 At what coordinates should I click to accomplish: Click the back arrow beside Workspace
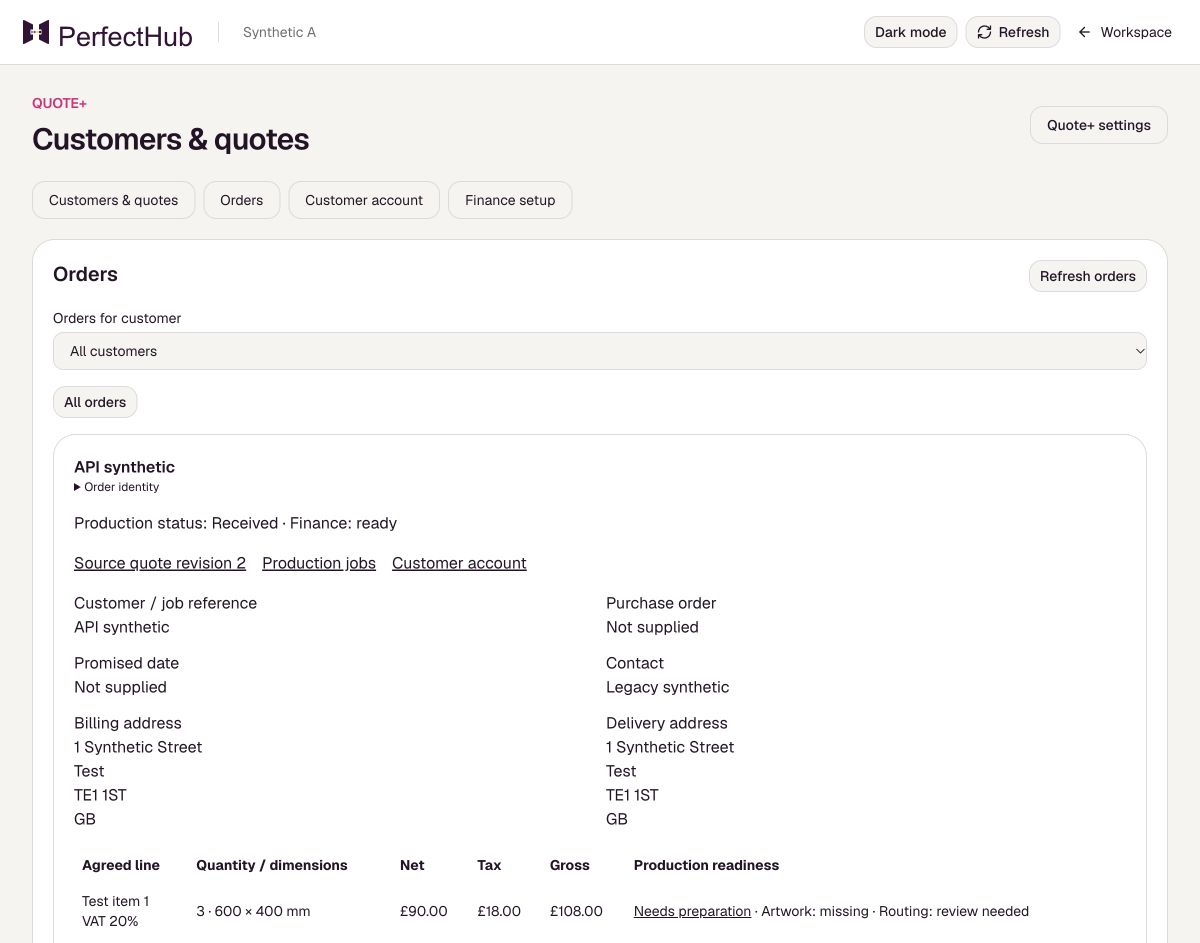[1084, 32]
